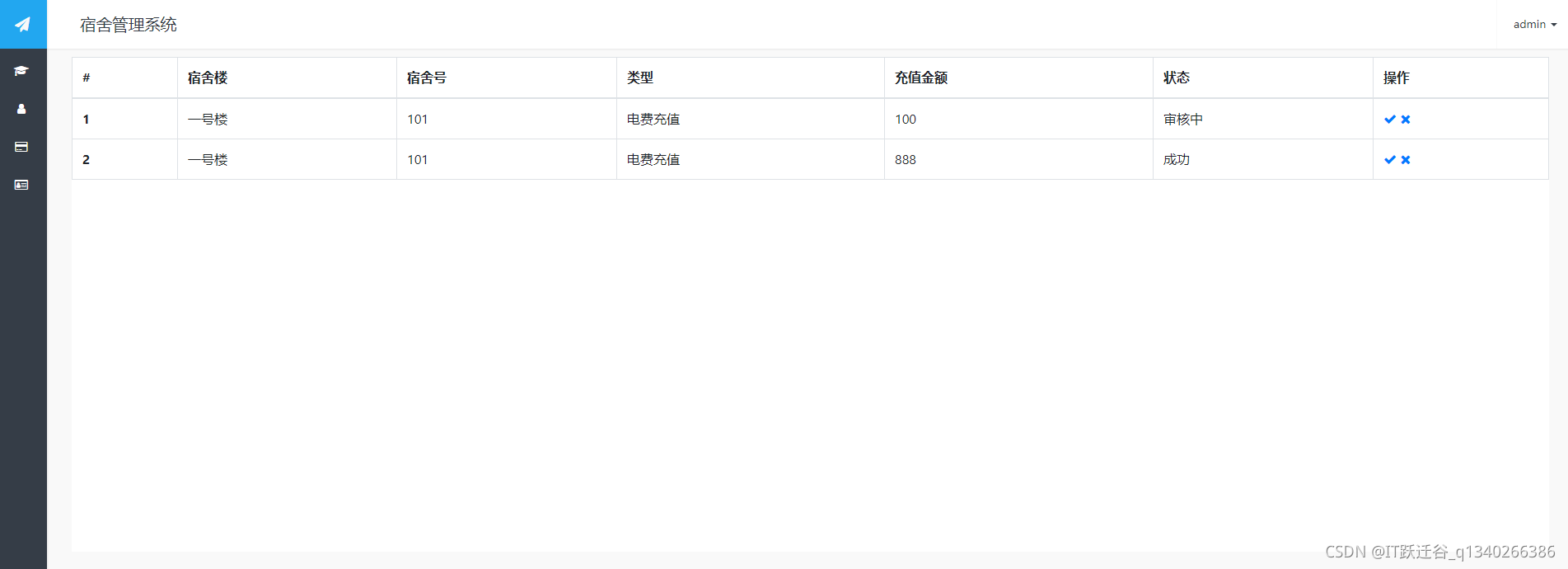This screenshot has height=569, width=1568.
Task: Select room 101 in row 2
Action: pos(418,160)
